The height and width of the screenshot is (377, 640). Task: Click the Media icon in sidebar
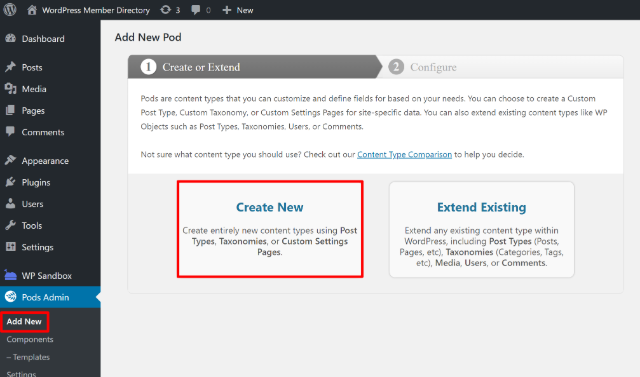point(10,89)
